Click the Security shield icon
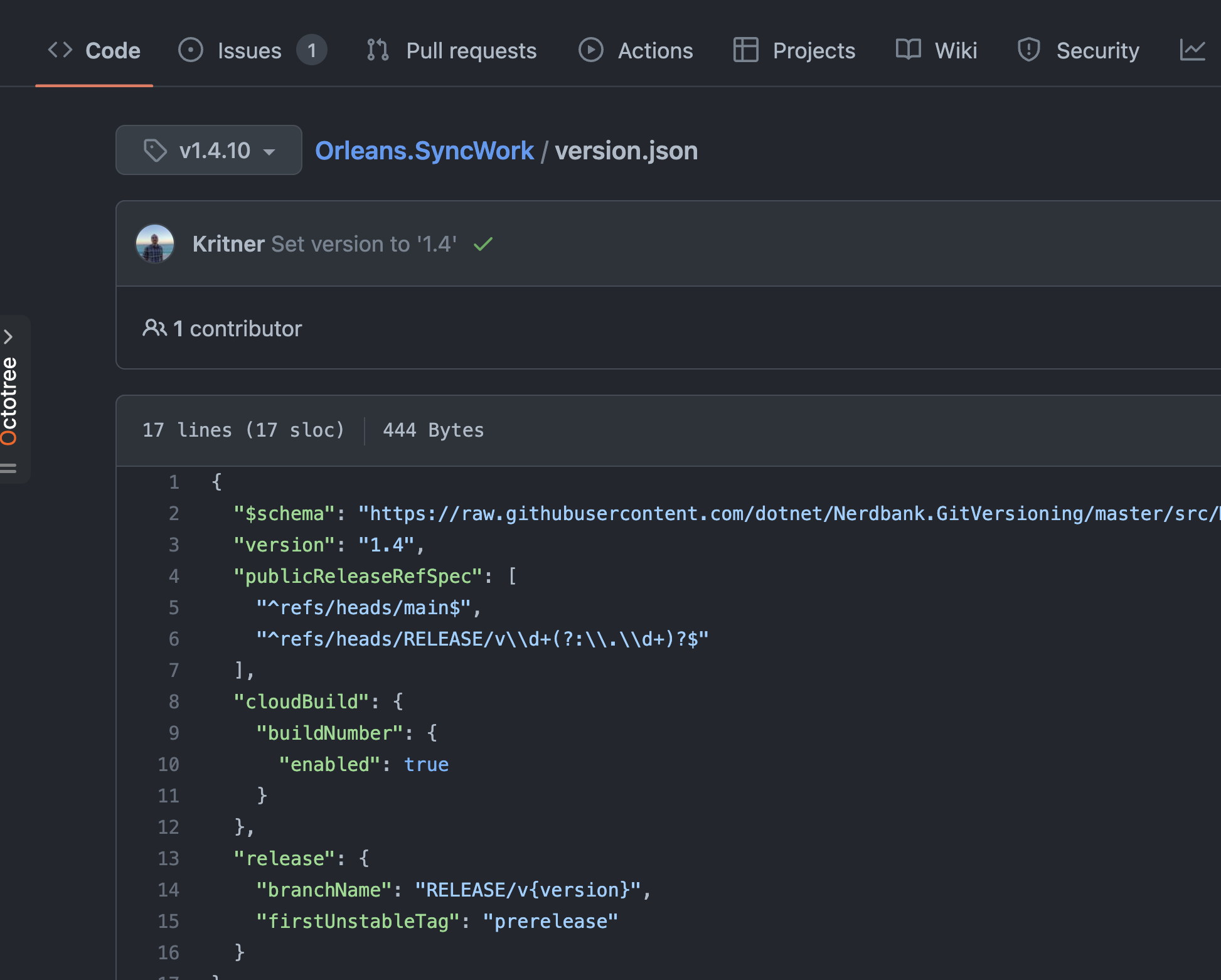1221x980 pixels. (1028, 50)
